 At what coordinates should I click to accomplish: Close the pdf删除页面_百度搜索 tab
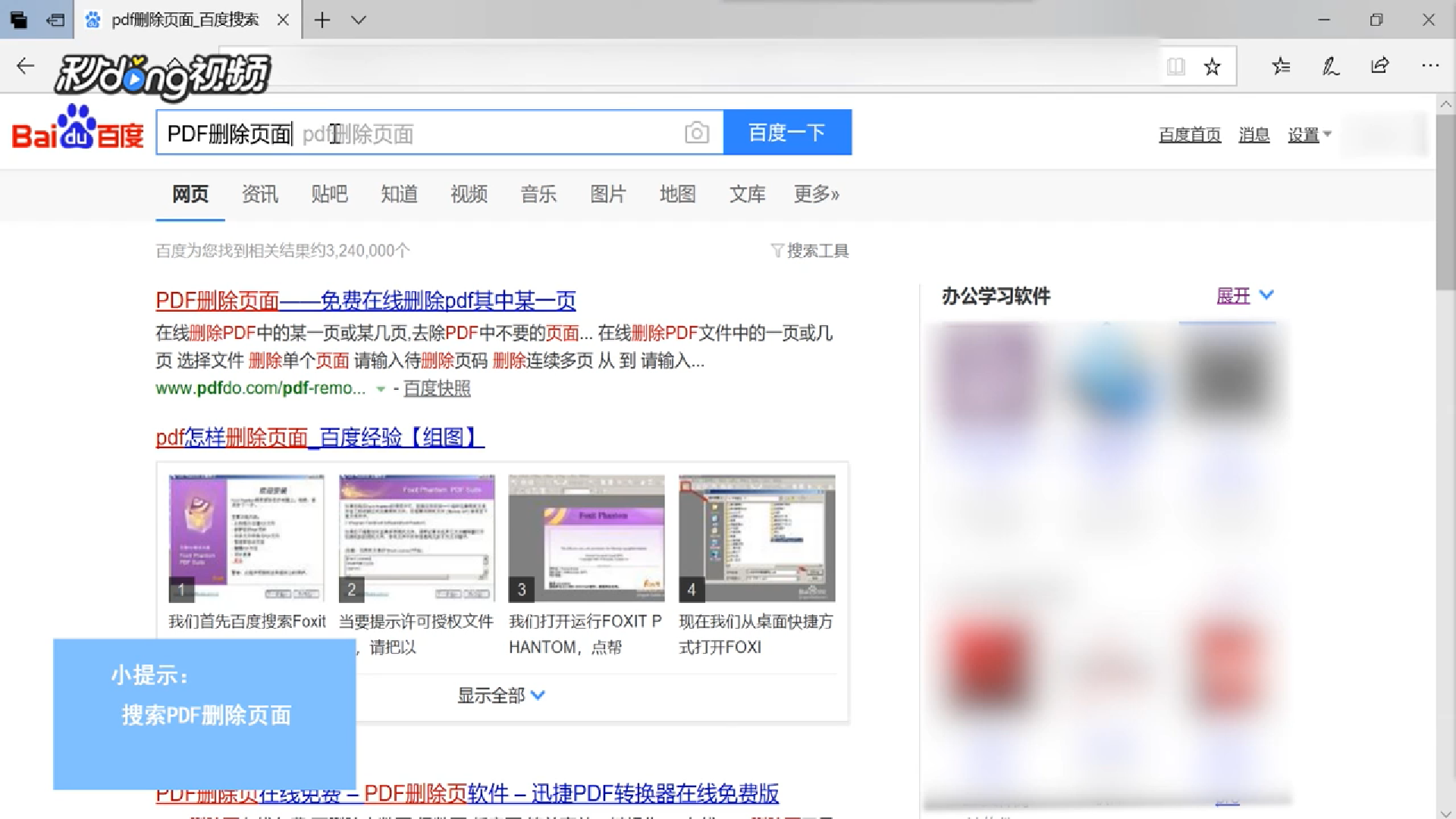(x=283, y=20)
